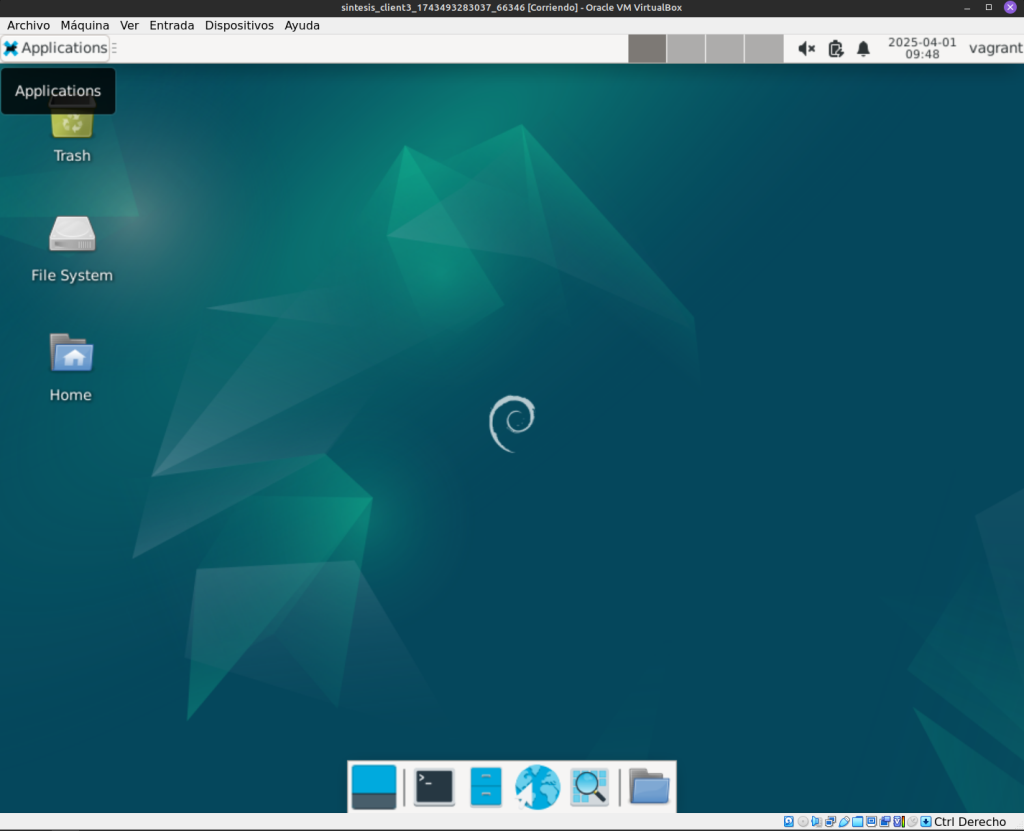
Task: Open the power manager battery icon
Action: tap(836, 49)
